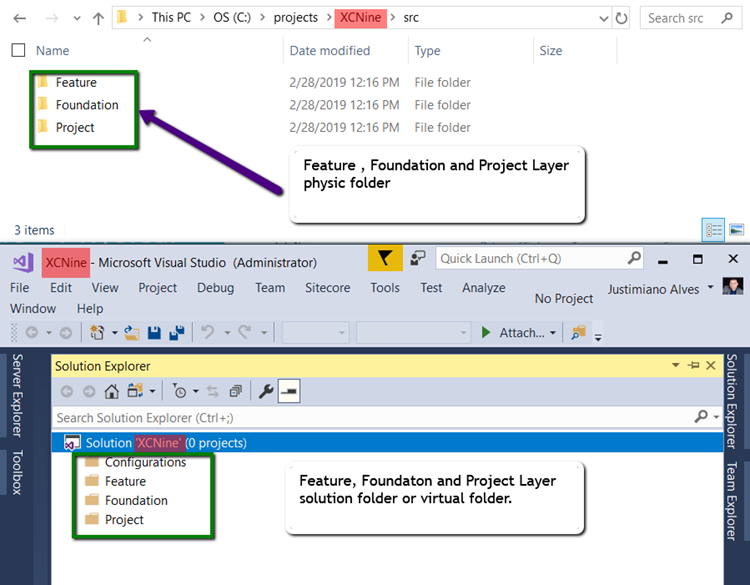Click projects in the address breadcrumb
Image resolution: width=750 pixels, height=585 pixels.
[x=296, y=18]
